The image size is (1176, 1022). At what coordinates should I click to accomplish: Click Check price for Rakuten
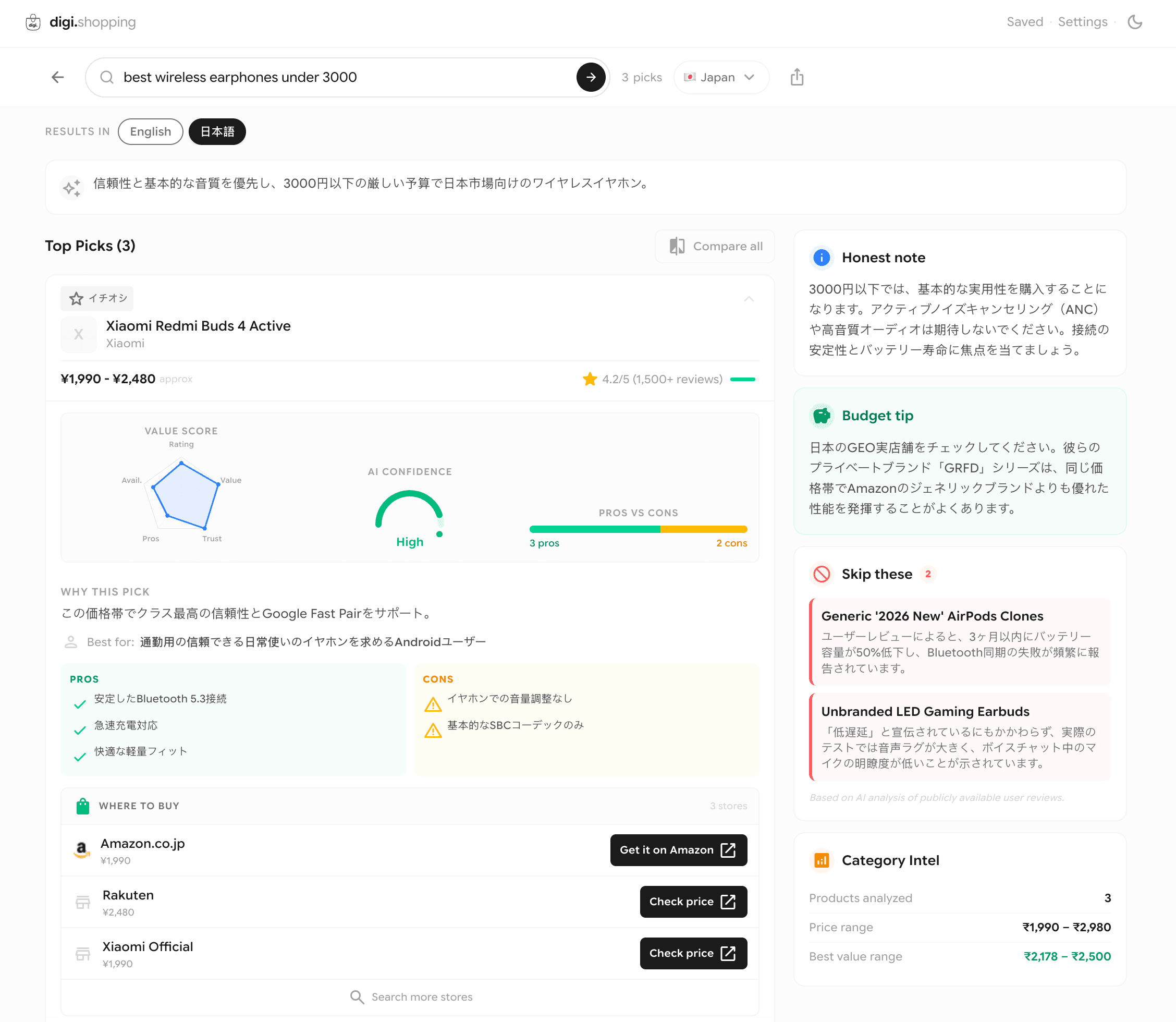click(x=693, y=901)
